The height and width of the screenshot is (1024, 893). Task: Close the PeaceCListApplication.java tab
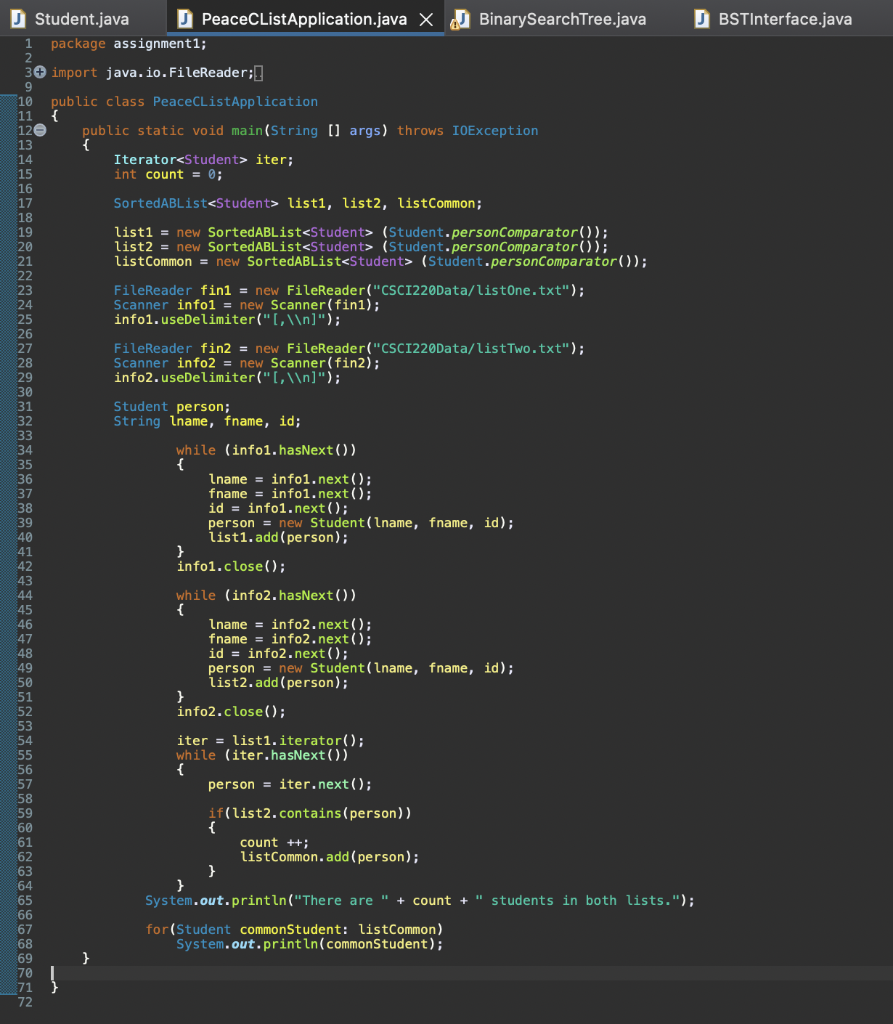(426, 17)
